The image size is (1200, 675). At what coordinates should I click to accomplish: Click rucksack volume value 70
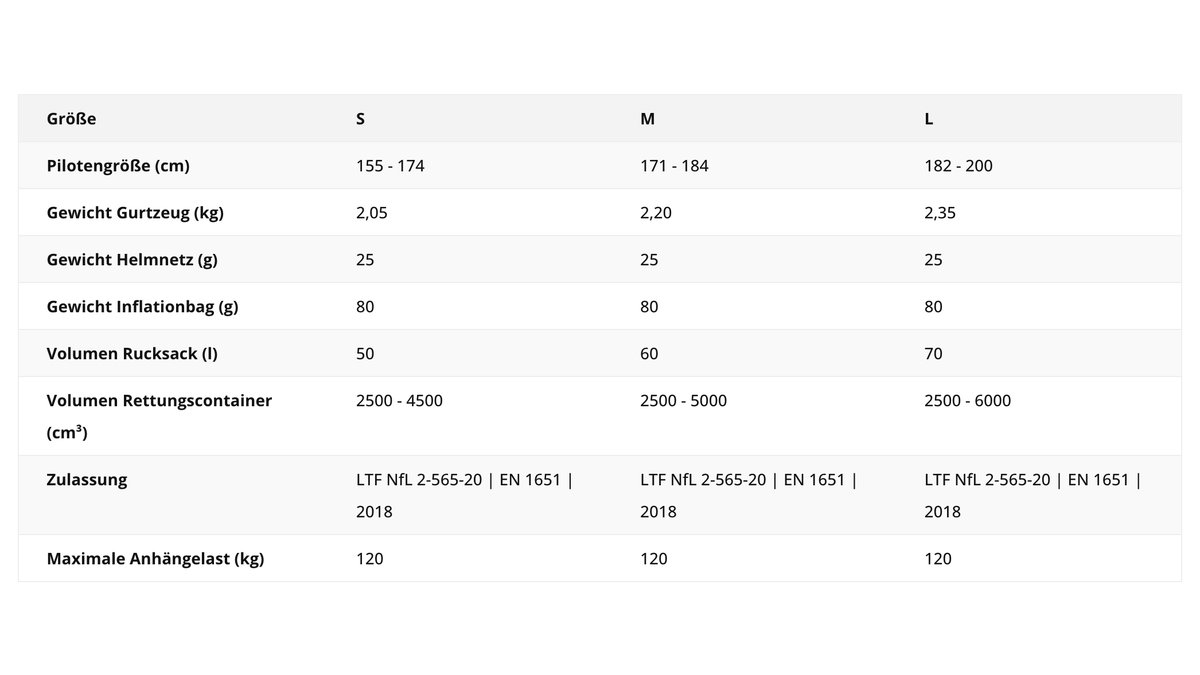(x=934, y=354)
